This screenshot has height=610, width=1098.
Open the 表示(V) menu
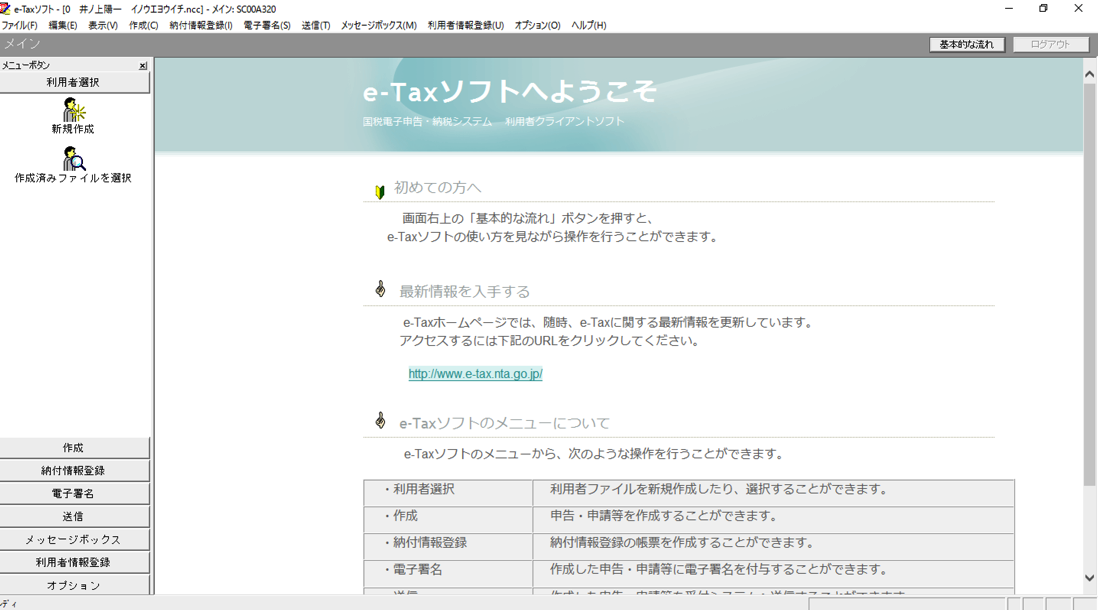pos(103,25)
